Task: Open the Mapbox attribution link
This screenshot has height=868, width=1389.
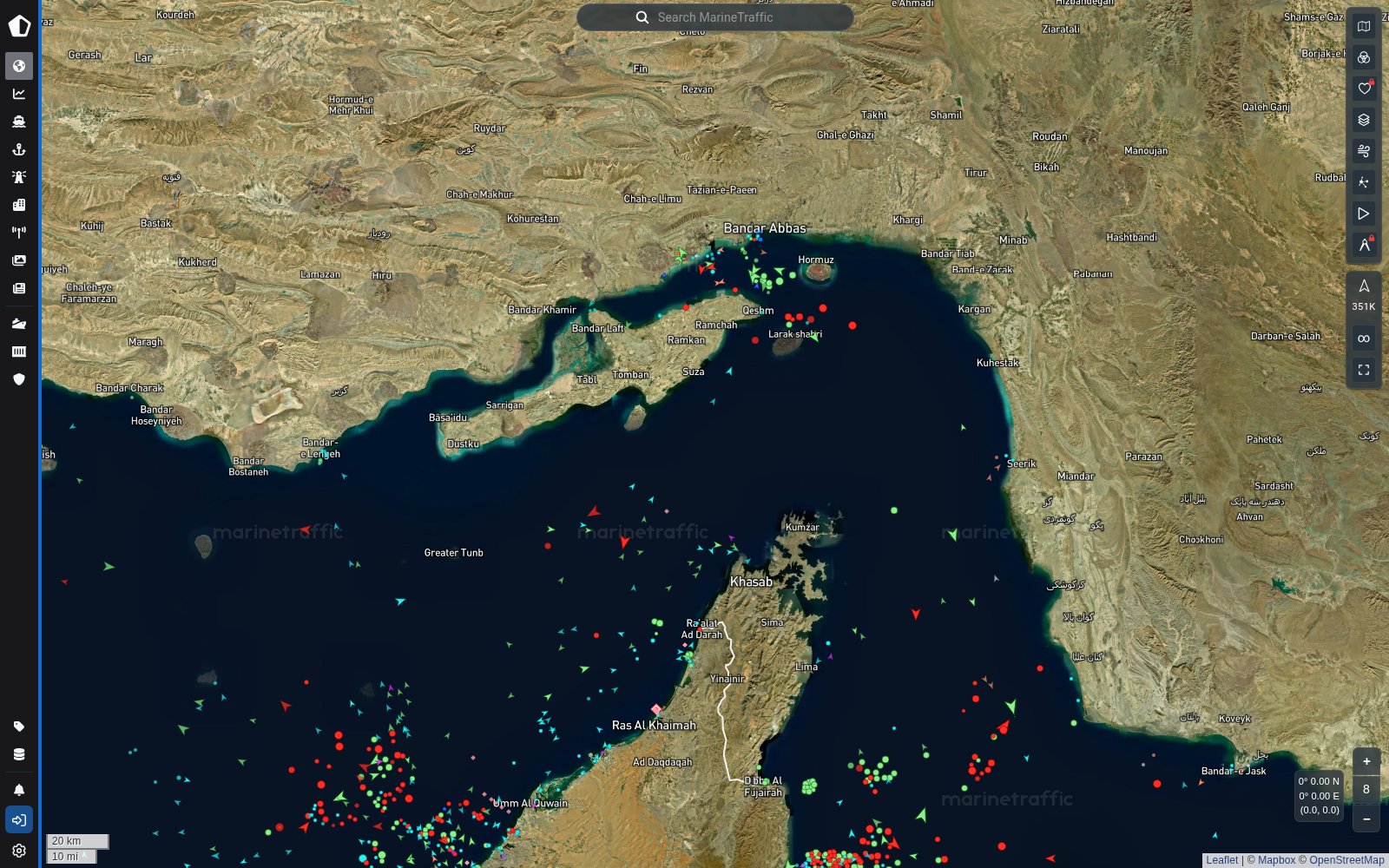Action: (x=1276, y=860)
